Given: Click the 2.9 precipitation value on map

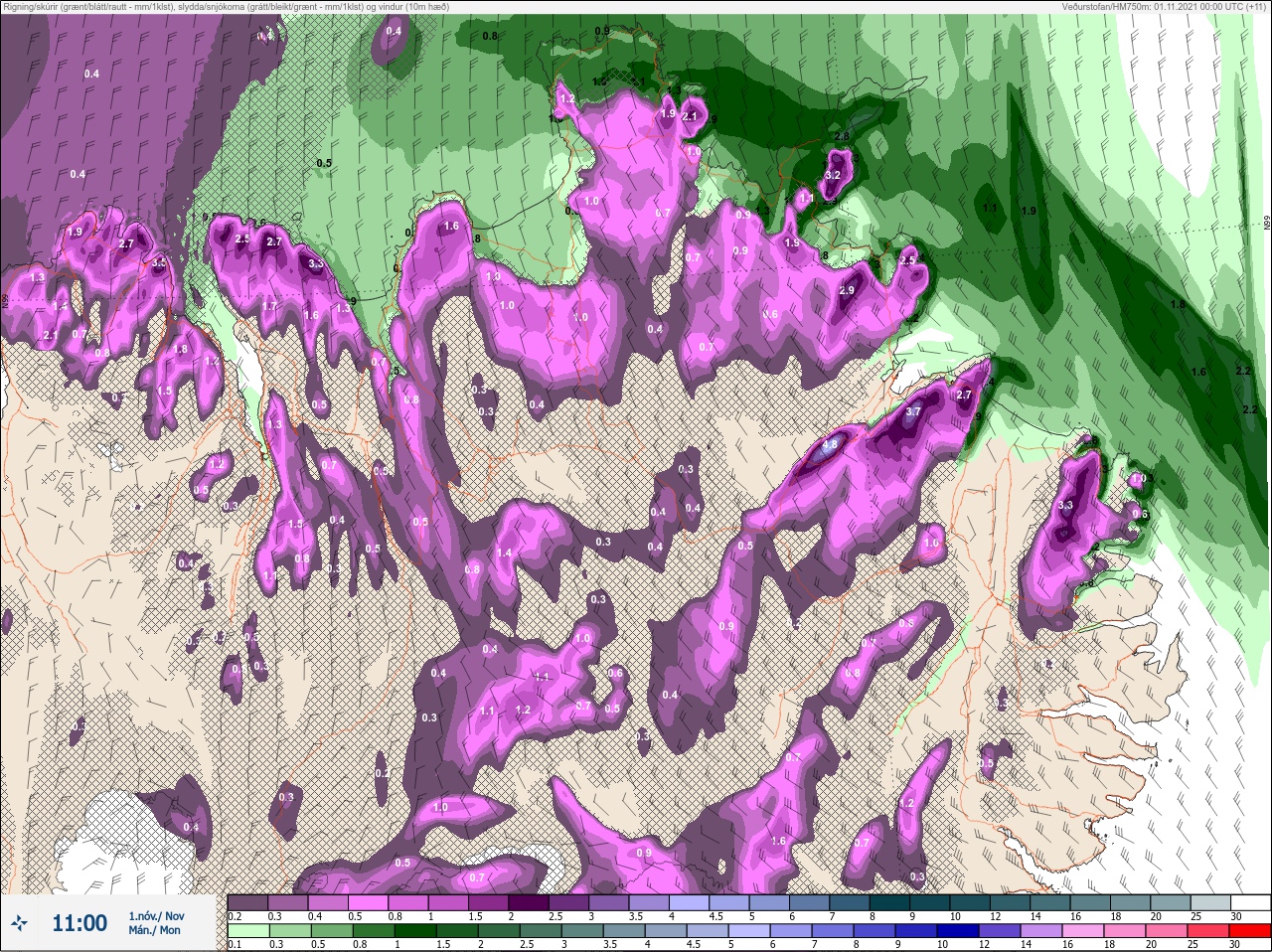Looking at the screenshot, I should [847, 291].
